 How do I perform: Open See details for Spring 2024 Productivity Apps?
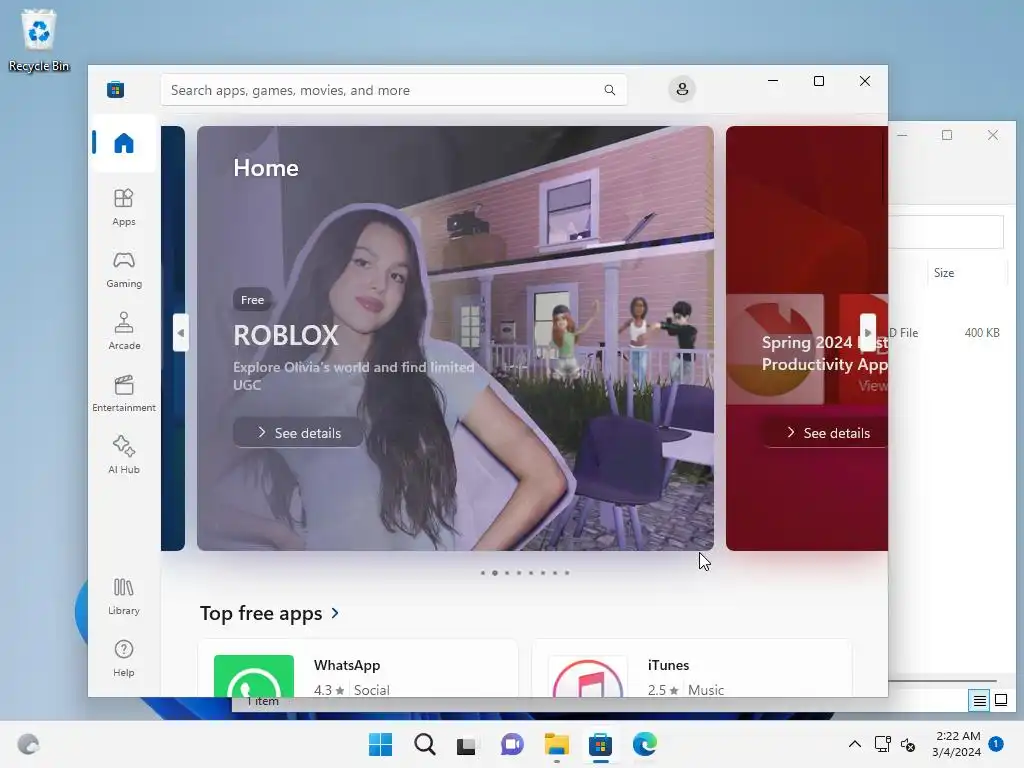[827, 432]
